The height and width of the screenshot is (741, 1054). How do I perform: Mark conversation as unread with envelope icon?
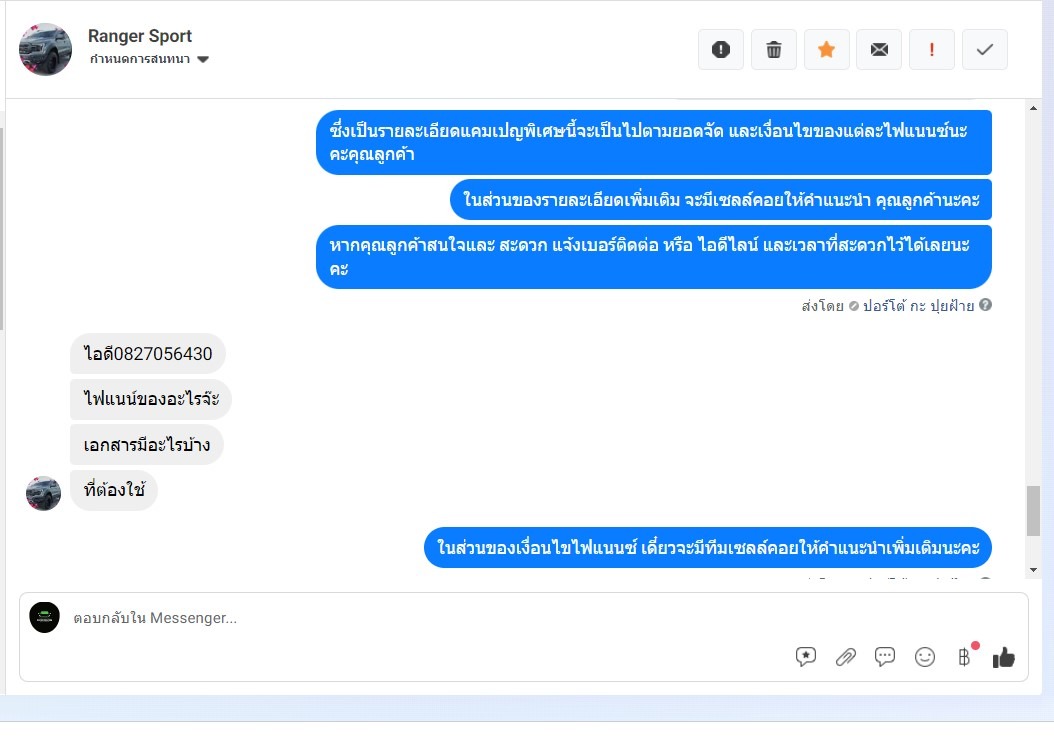[x=879, y=50]
